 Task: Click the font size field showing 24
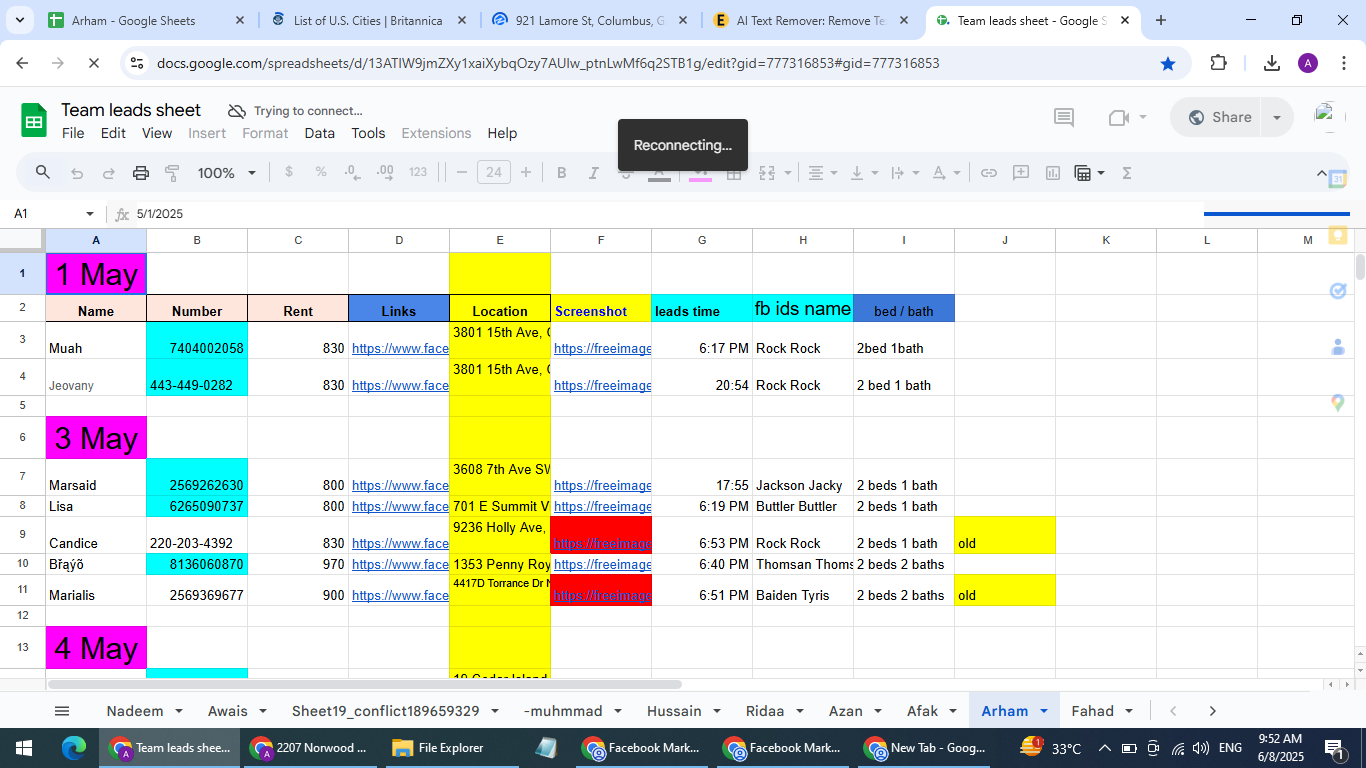point(493,172)
